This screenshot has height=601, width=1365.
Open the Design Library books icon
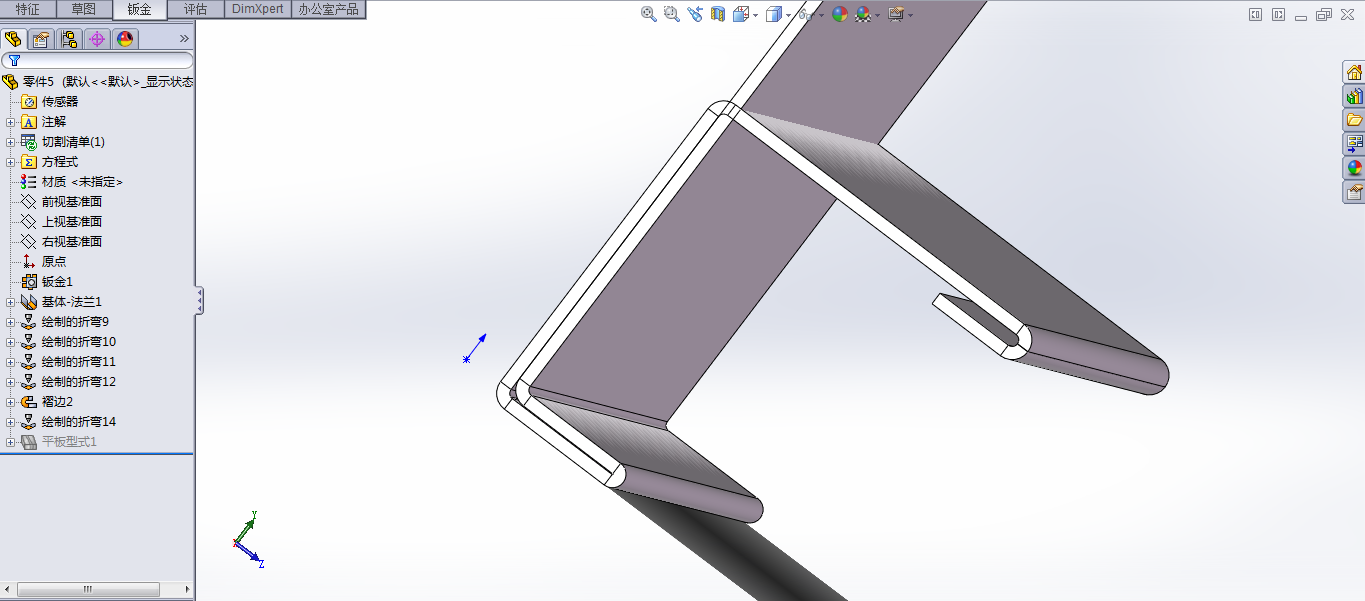(x=1356, y=97)
